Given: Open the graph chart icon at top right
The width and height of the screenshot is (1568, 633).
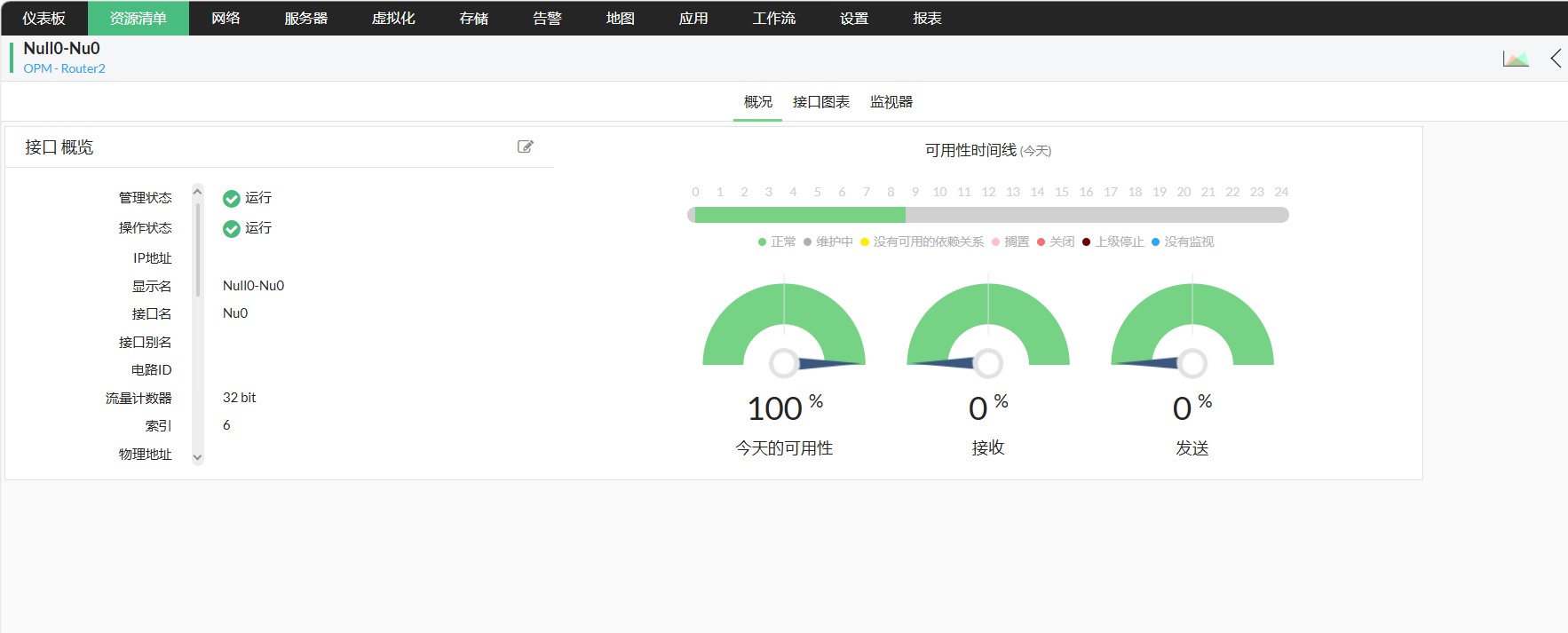Looking at the screenshot, I should (1516, 59).
